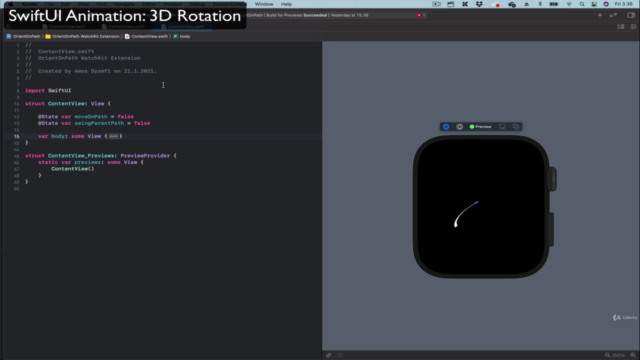Click the editor options lines icon

coord(621,27)
